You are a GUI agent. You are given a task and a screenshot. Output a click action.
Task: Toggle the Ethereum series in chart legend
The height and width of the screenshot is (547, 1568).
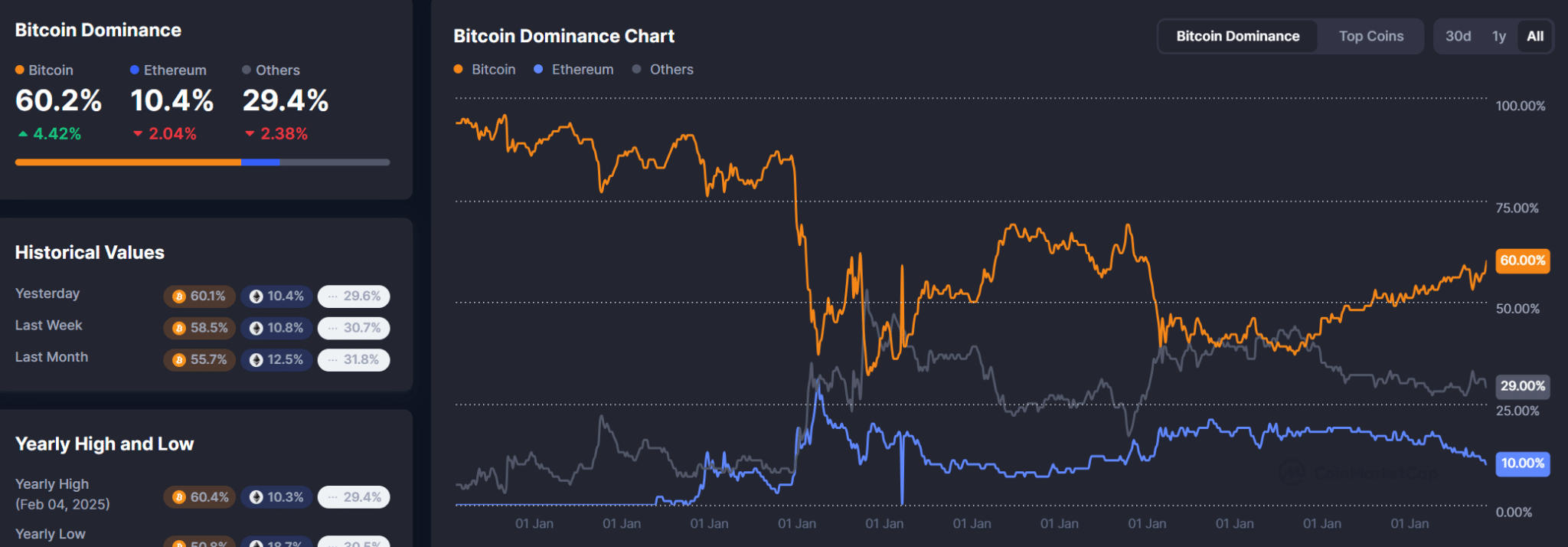(573, 70)
